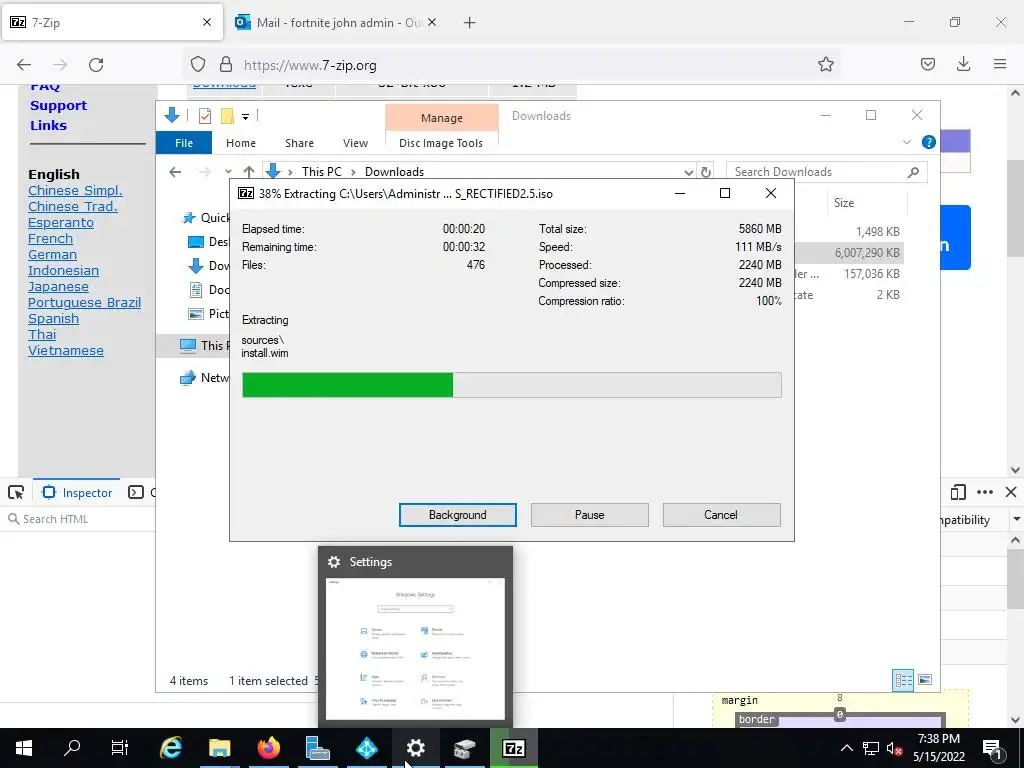The image size is (1024, 768).
Task: Switch language to Esperanto
Action: pyautogui.click(x=61, y=223)
